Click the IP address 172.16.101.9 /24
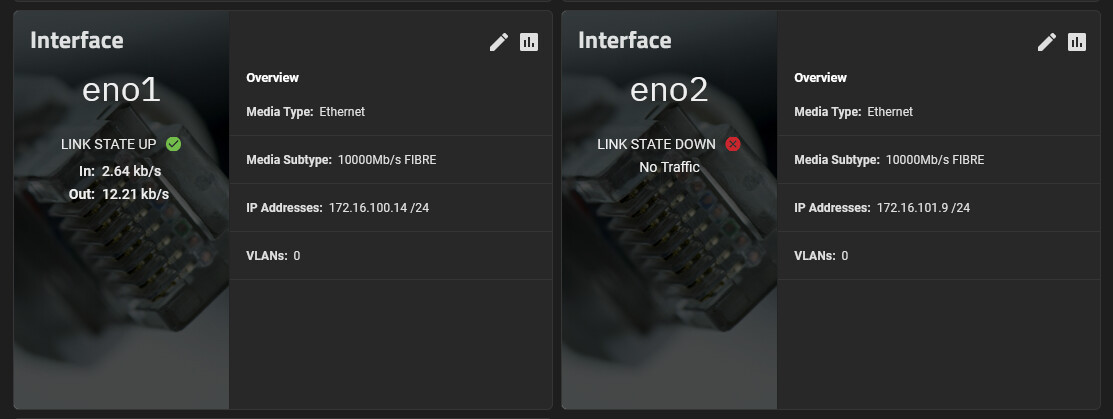The width and height of the screenshot is (1113, 419). [923, 208]
